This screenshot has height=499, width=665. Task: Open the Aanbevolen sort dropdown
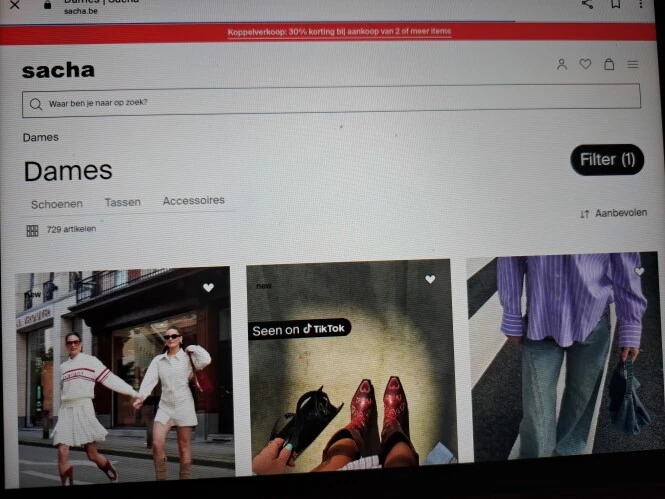(614, 213)
